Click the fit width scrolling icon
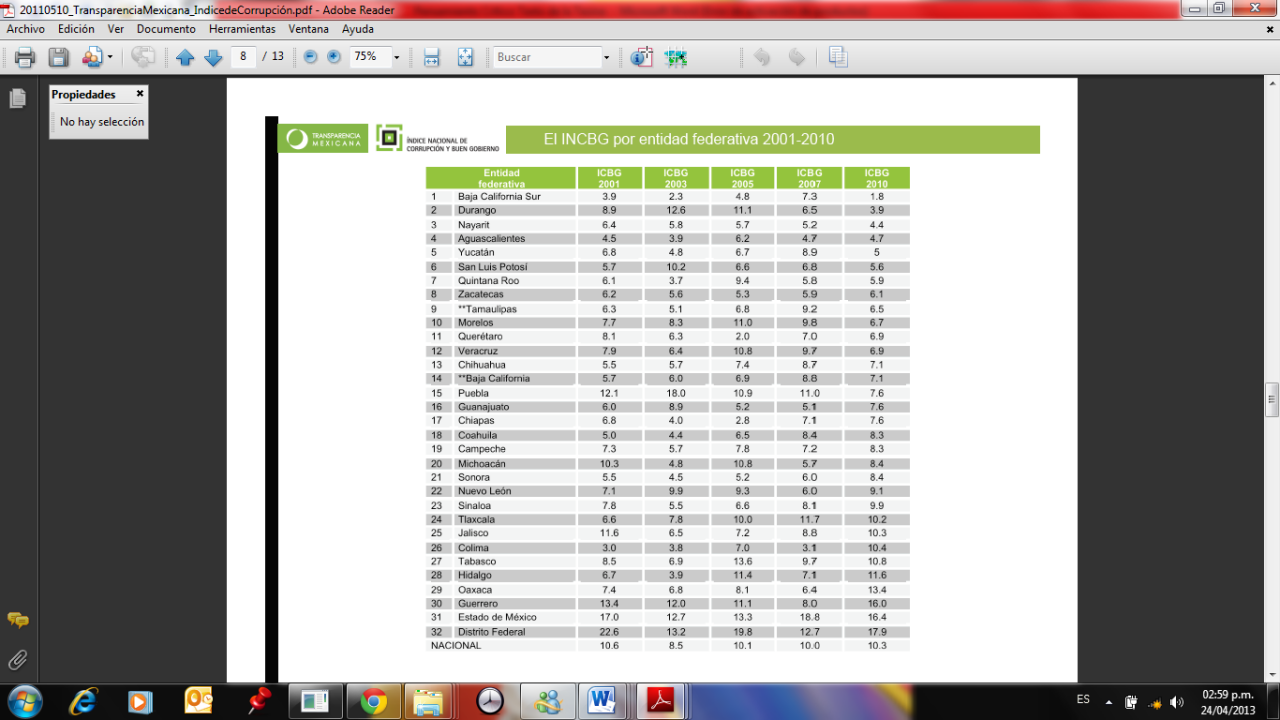 tap(431, 57)
